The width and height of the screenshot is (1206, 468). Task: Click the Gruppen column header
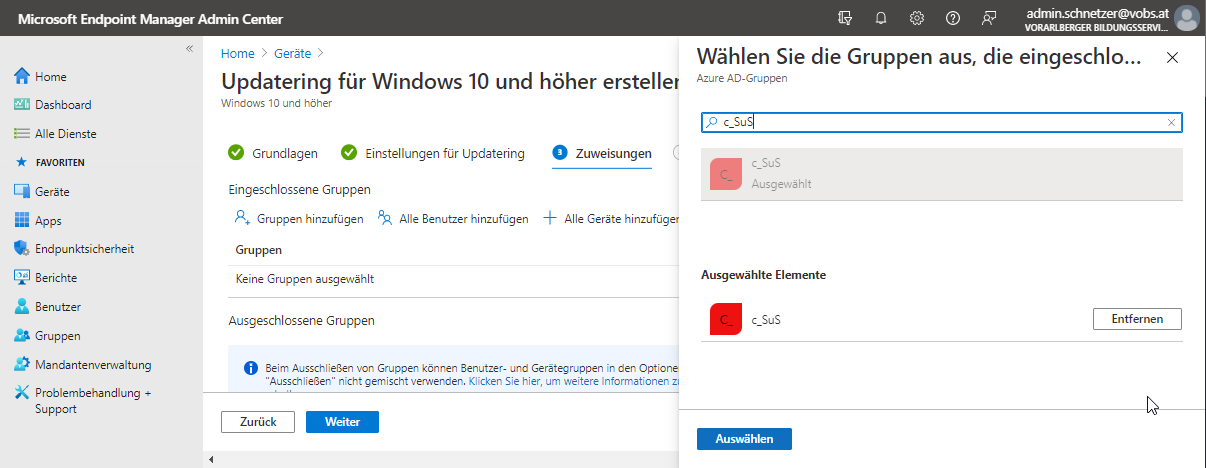(x=258, y=250)
